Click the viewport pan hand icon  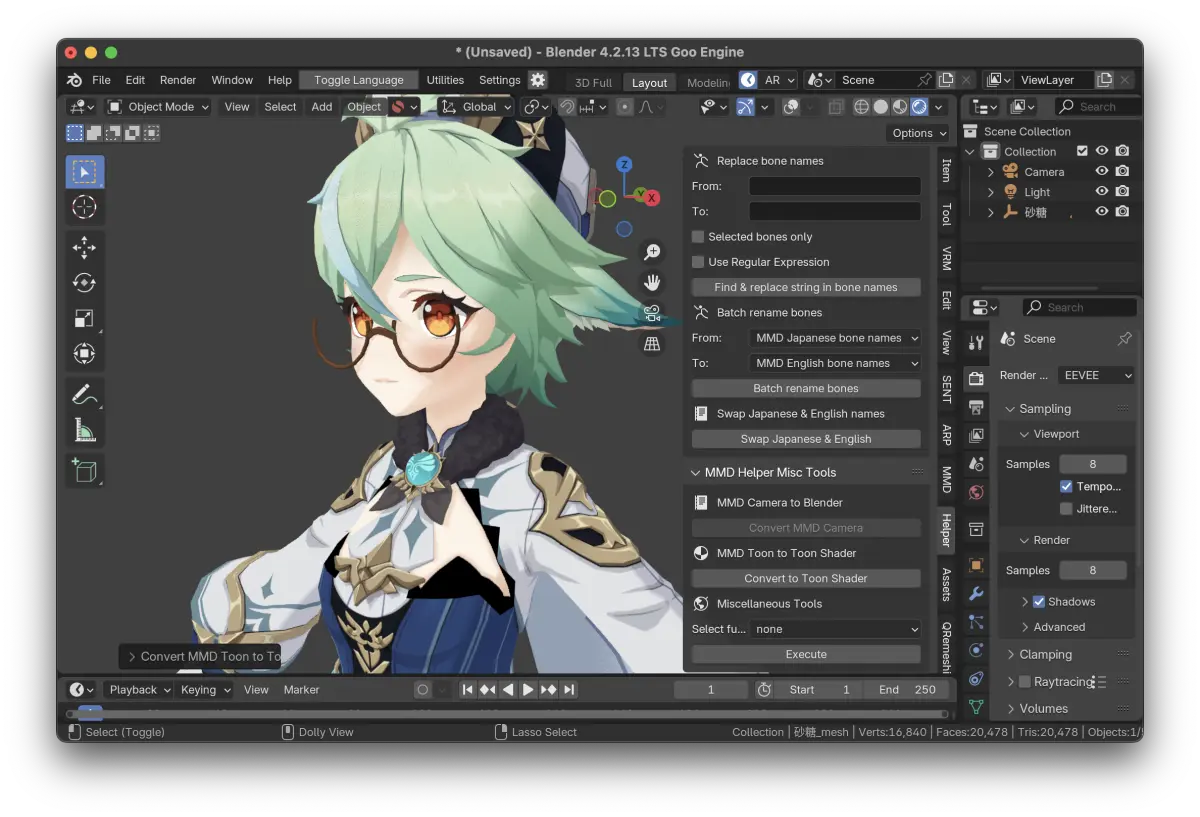click(x=652, y=282)
